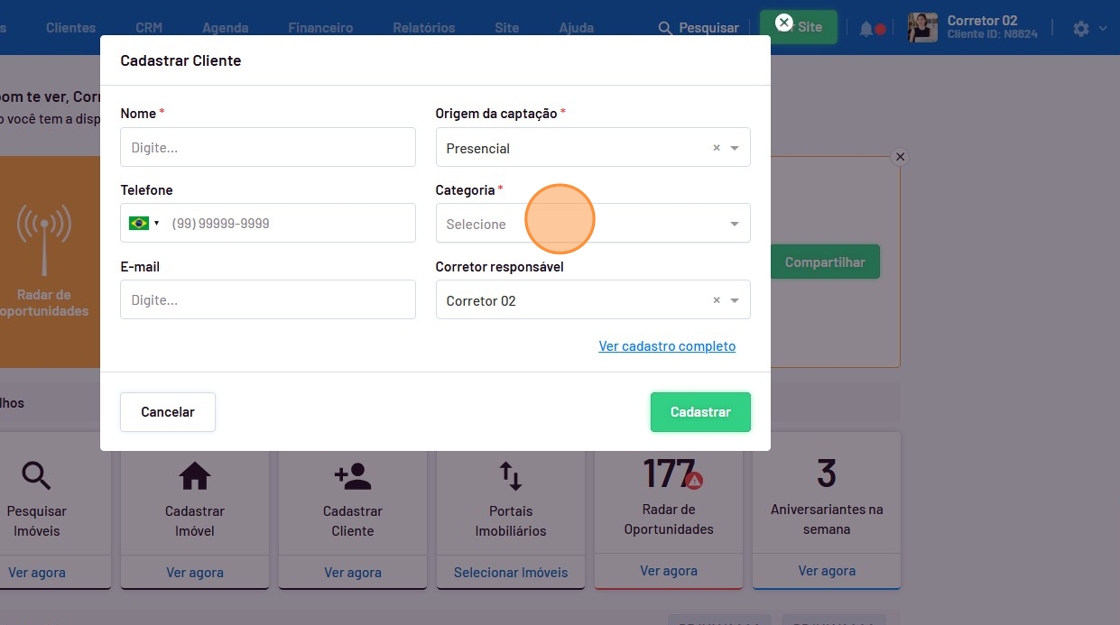Click the notification bell icon
1120x625 pixels.
click(x=866, y=29)
